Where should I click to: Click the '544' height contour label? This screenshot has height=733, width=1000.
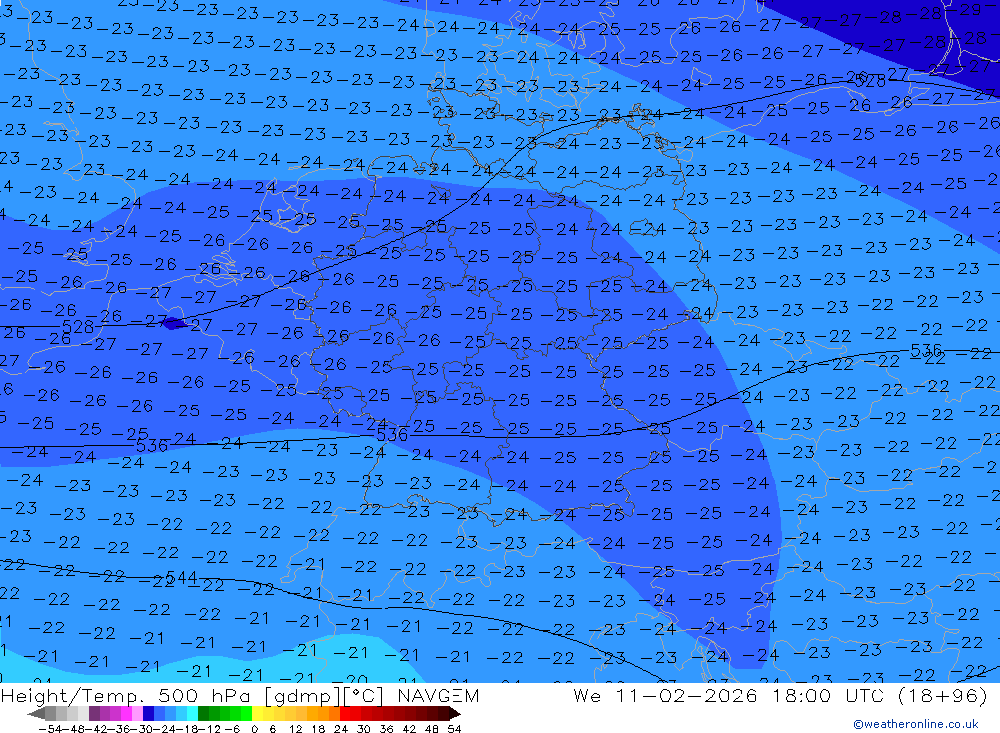pyautogui.click(x=181, y=578)
